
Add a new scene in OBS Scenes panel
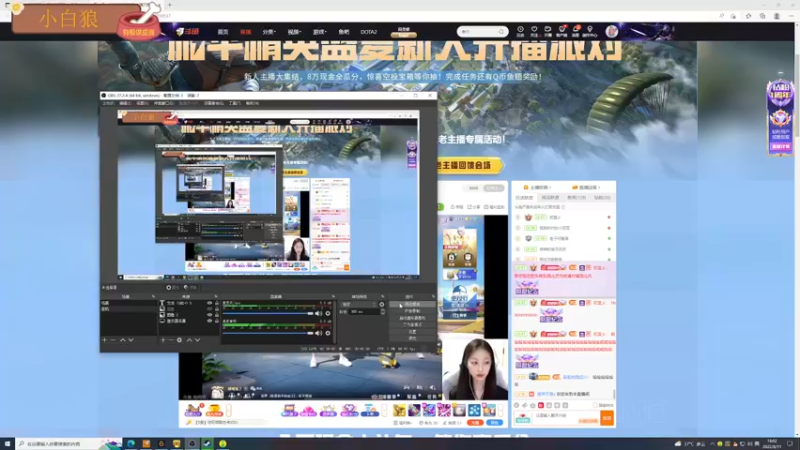pos(105,340)
